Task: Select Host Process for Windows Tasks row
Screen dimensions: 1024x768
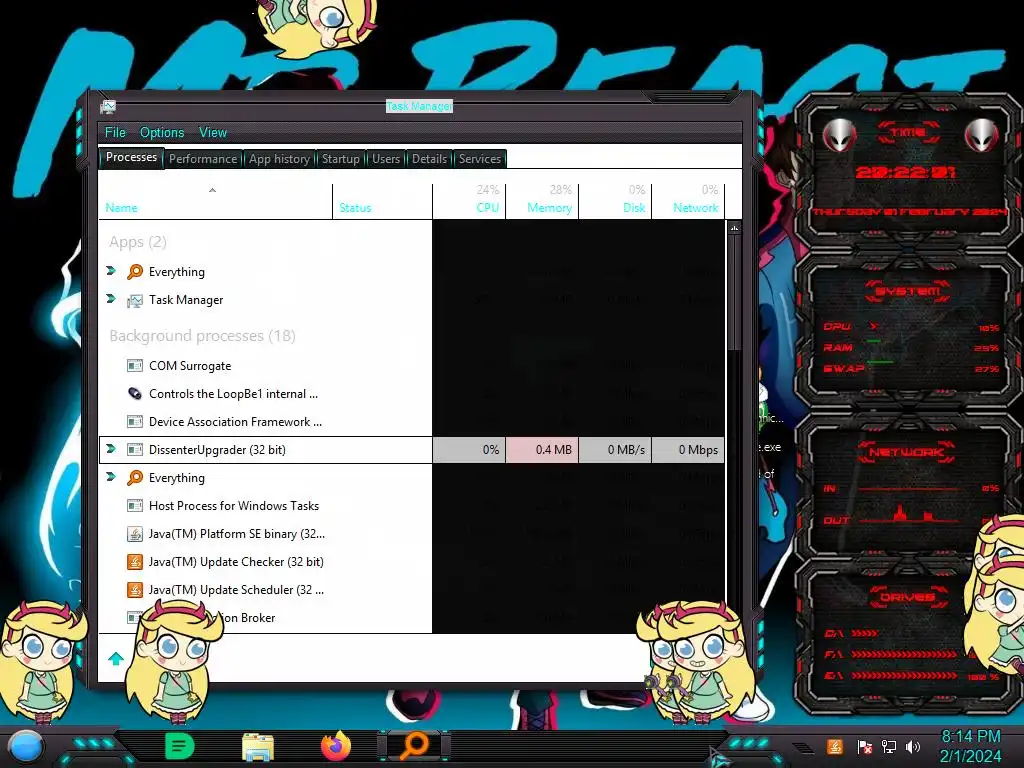Action: 411,506
